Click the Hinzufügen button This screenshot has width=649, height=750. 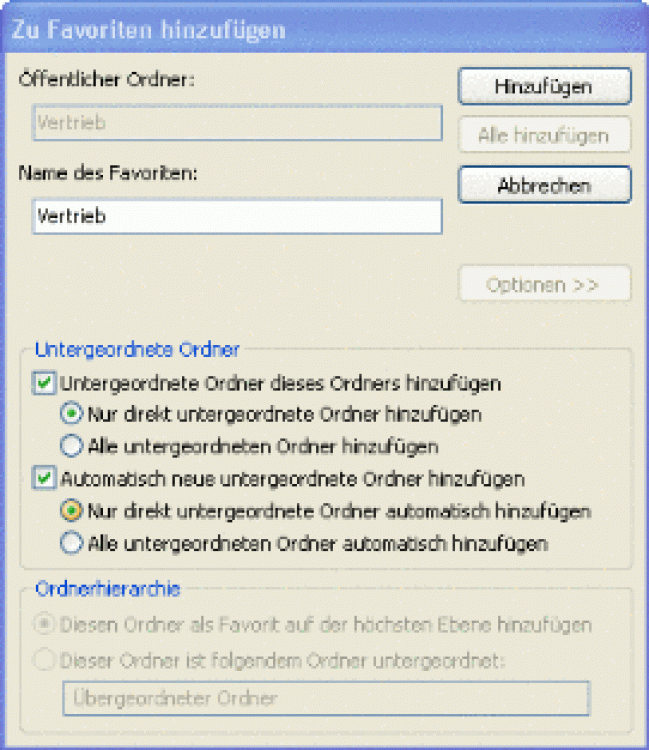pyautogui.click(x=544, y=86)
